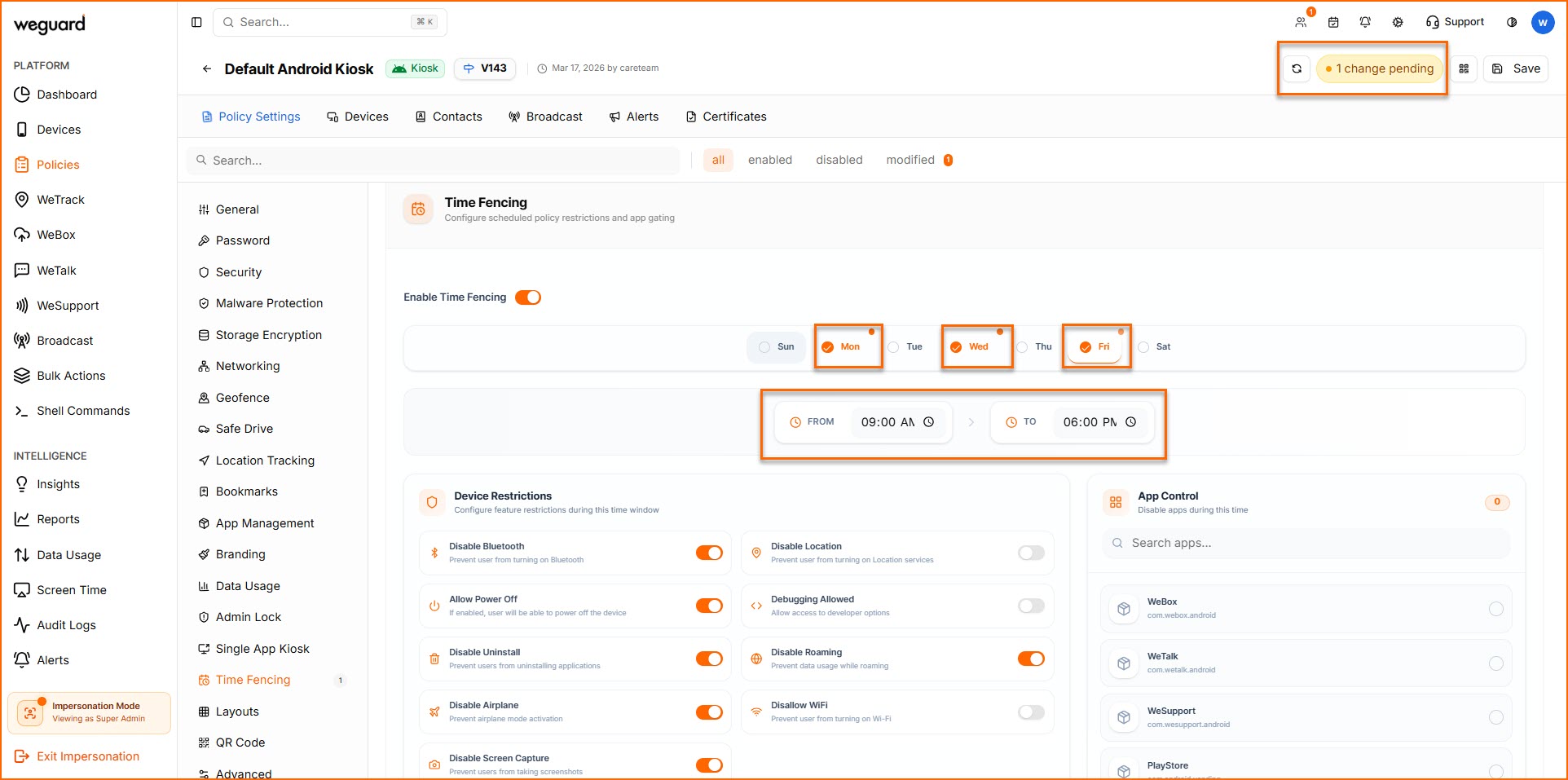The height and width of the screenshot is (780, 1568).
Task: Click the calendar icon in top bar
Action: pos(1333,22)
